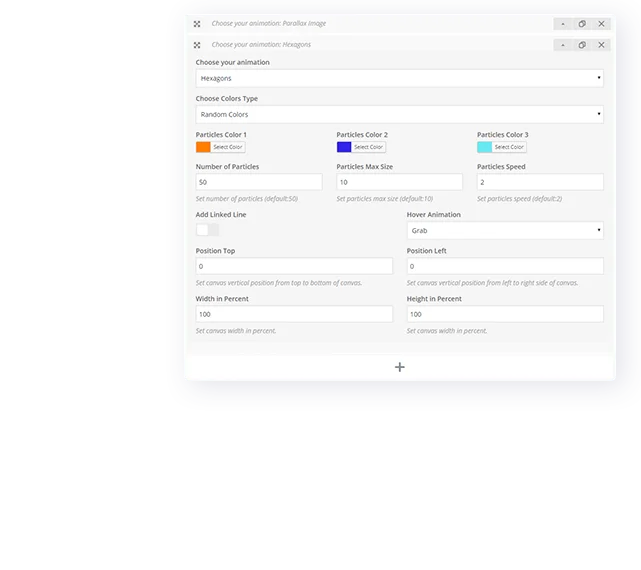
Task: Add a new animation with plus icon
Action: tap(400, 367)
